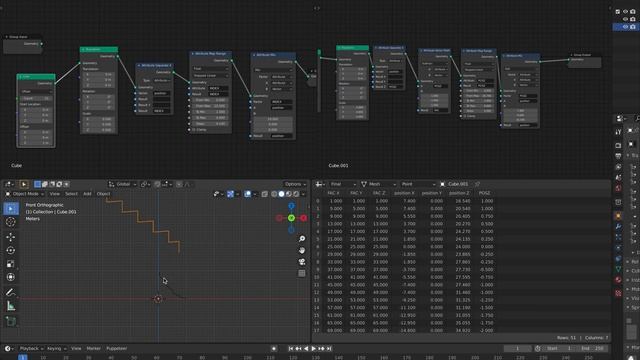Hide the highlighted outliner item via eye icon
The height and width of the screenshot is (360, 640).
pos(625,27)
